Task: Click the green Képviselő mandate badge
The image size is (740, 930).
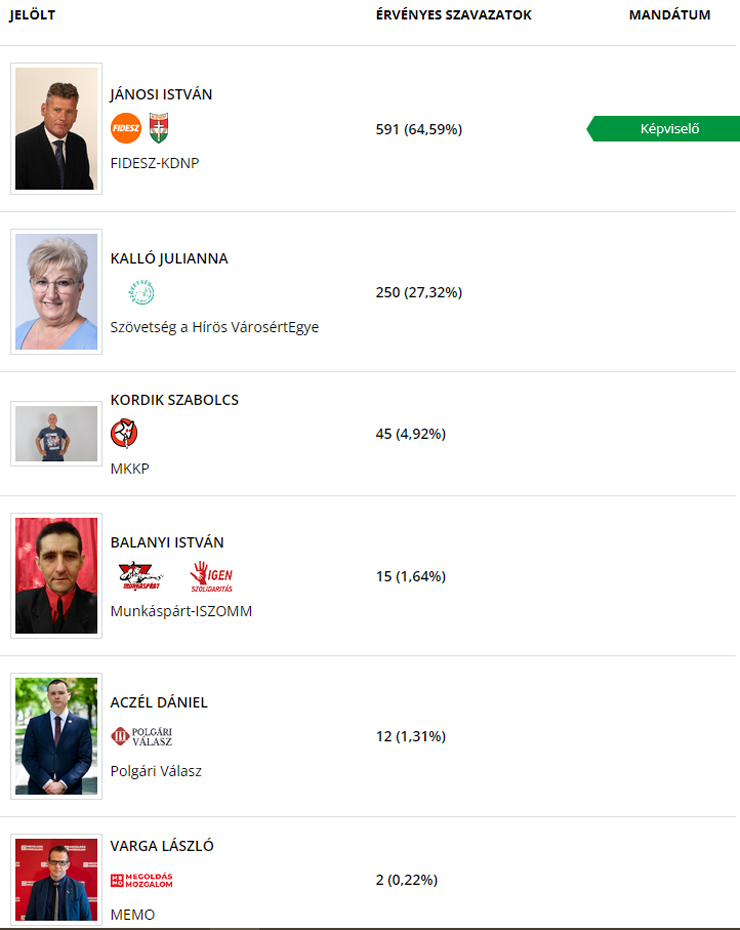Action: (x=668, y=129)
